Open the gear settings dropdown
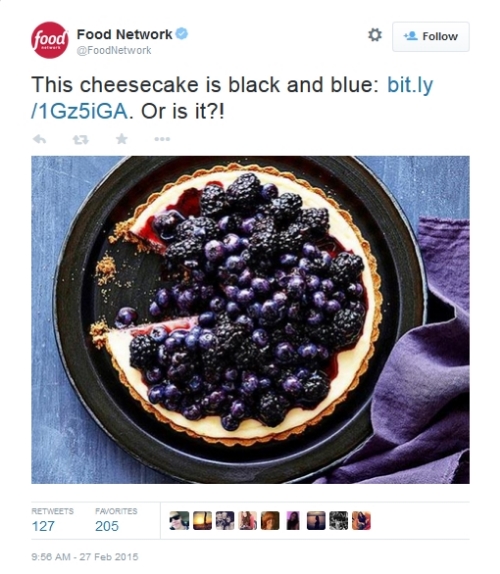 coord(374,35)
